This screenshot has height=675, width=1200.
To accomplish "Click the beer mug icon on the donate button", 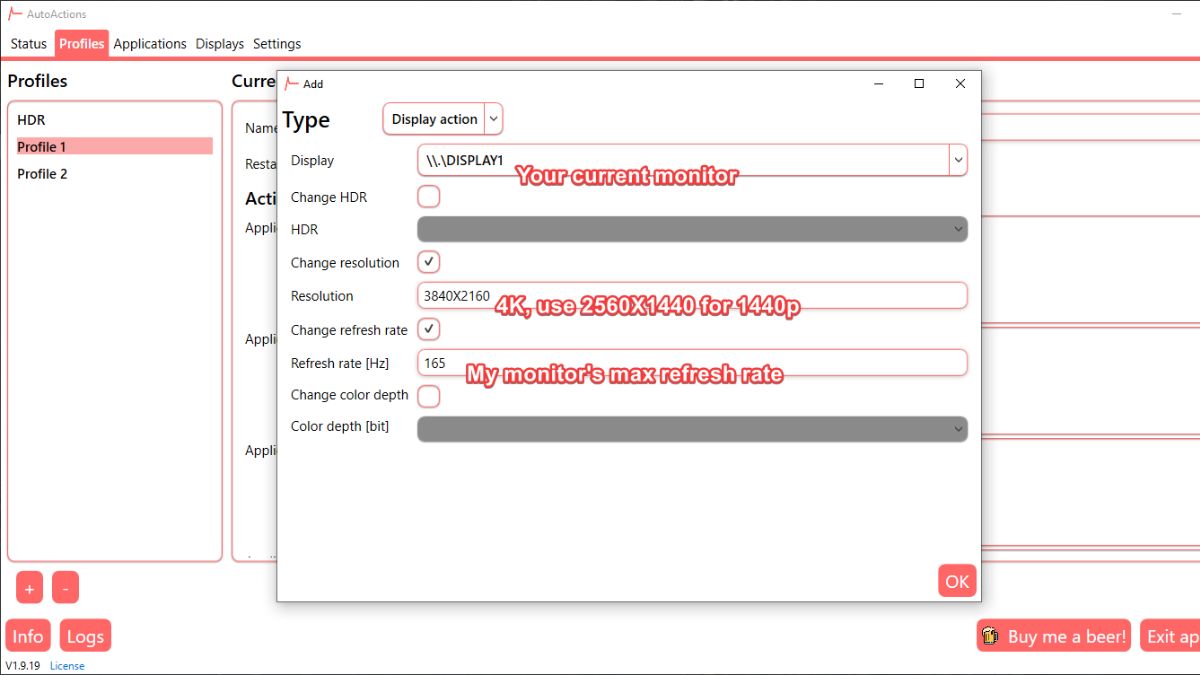I will click(x=991, y=635).
